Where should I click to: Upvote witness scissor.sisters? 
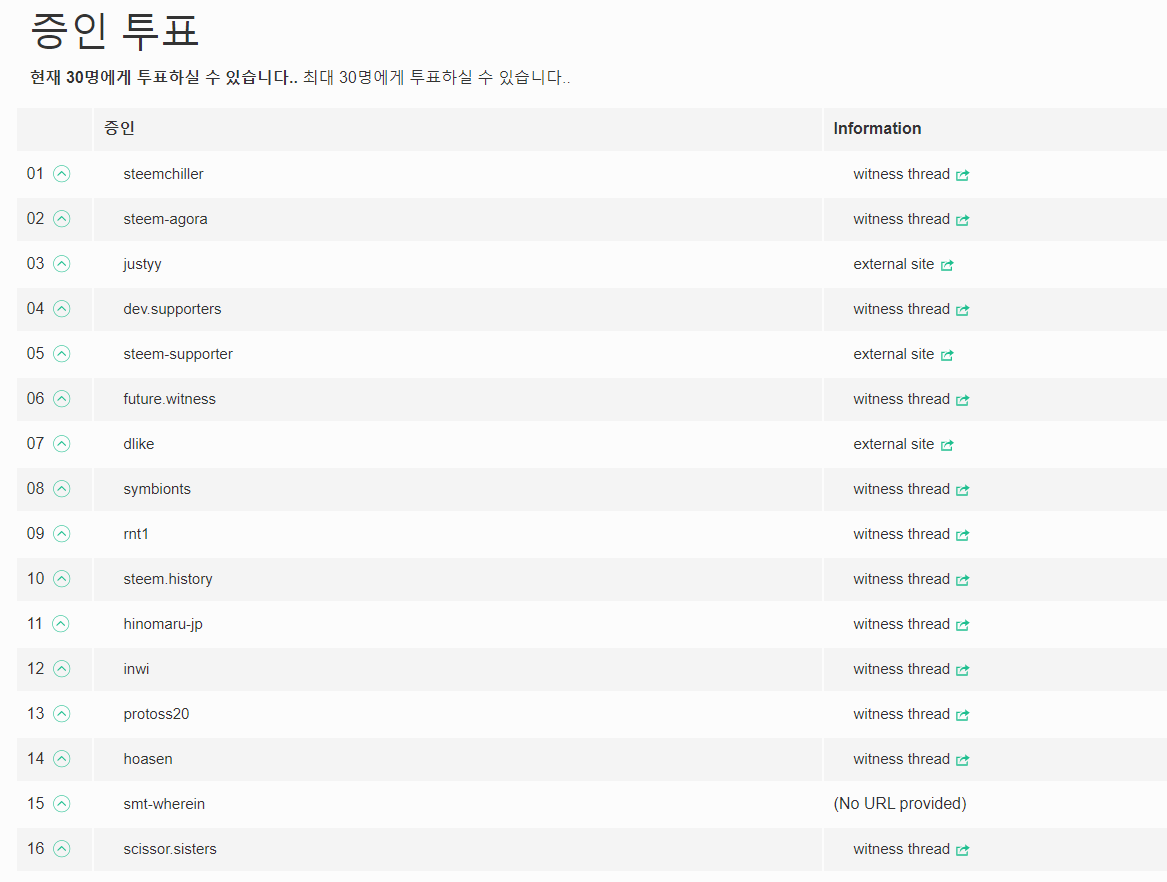click(x=62, y=849)
